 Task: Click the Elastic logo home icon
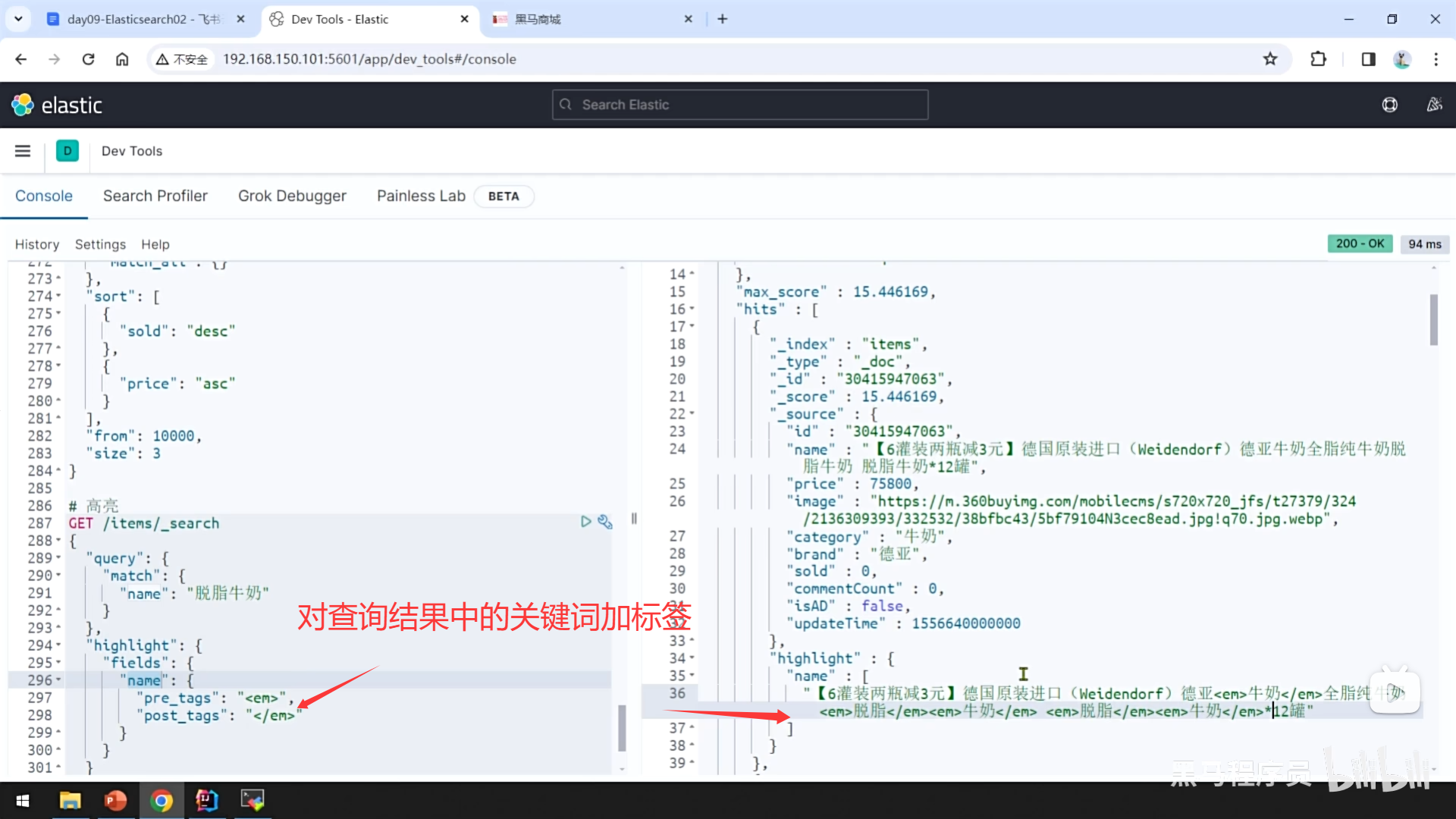pyautogui.click(x=23, y=105)
